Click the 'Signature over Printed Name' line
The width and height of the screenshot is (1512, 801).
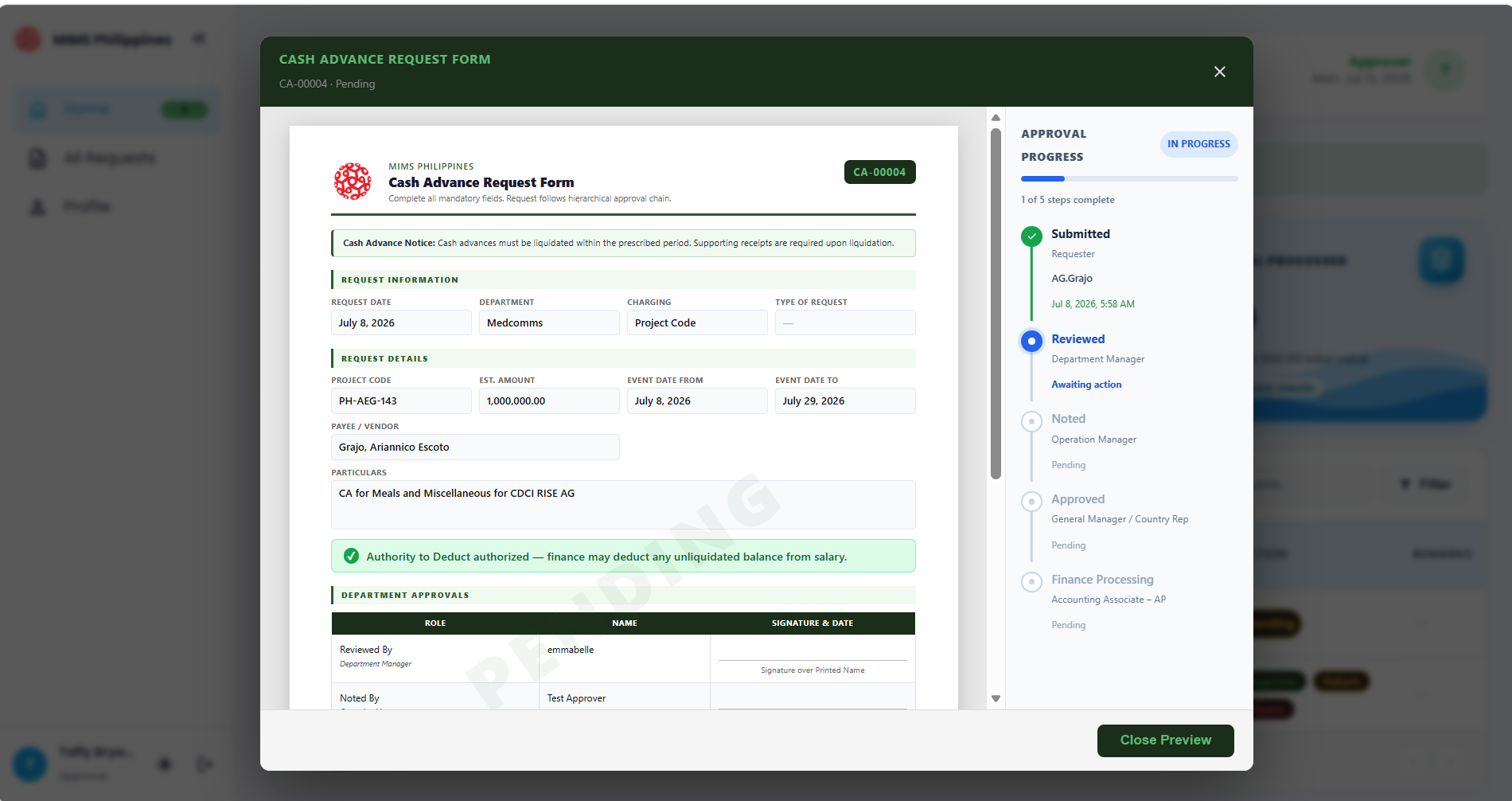pos(813,670)
